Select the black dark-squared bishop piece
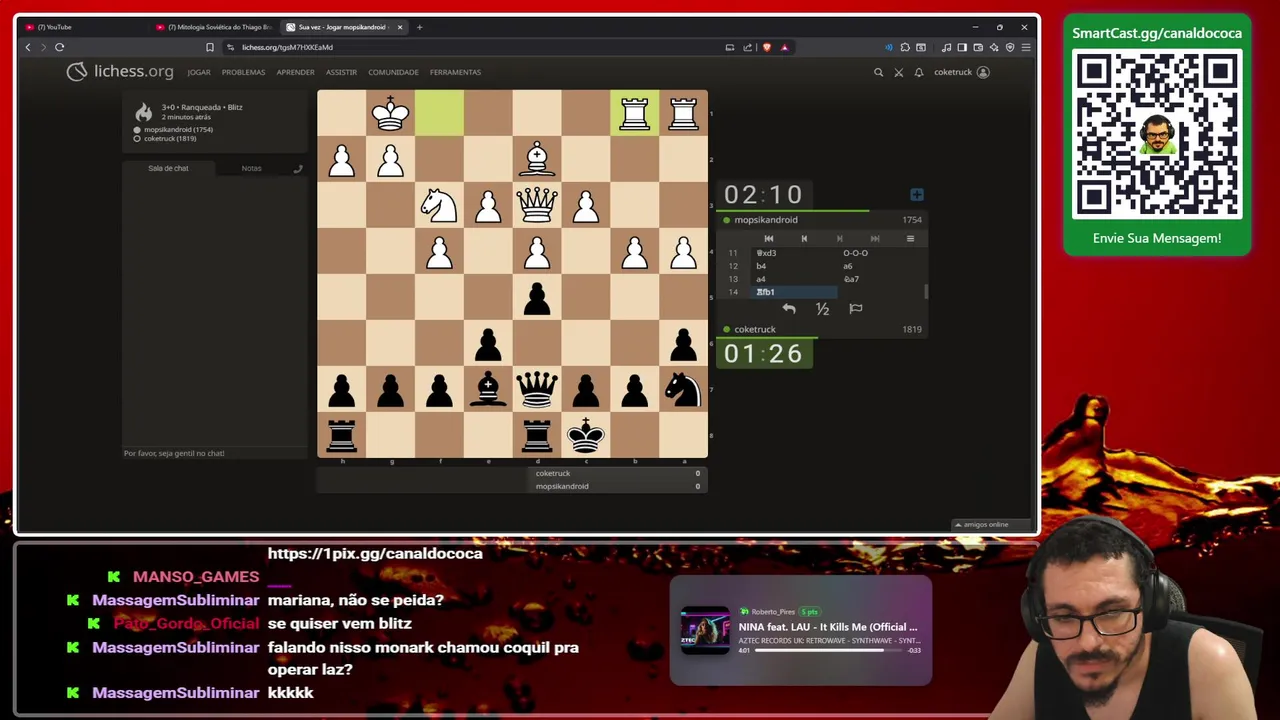1280x720 pixels. 488,389
